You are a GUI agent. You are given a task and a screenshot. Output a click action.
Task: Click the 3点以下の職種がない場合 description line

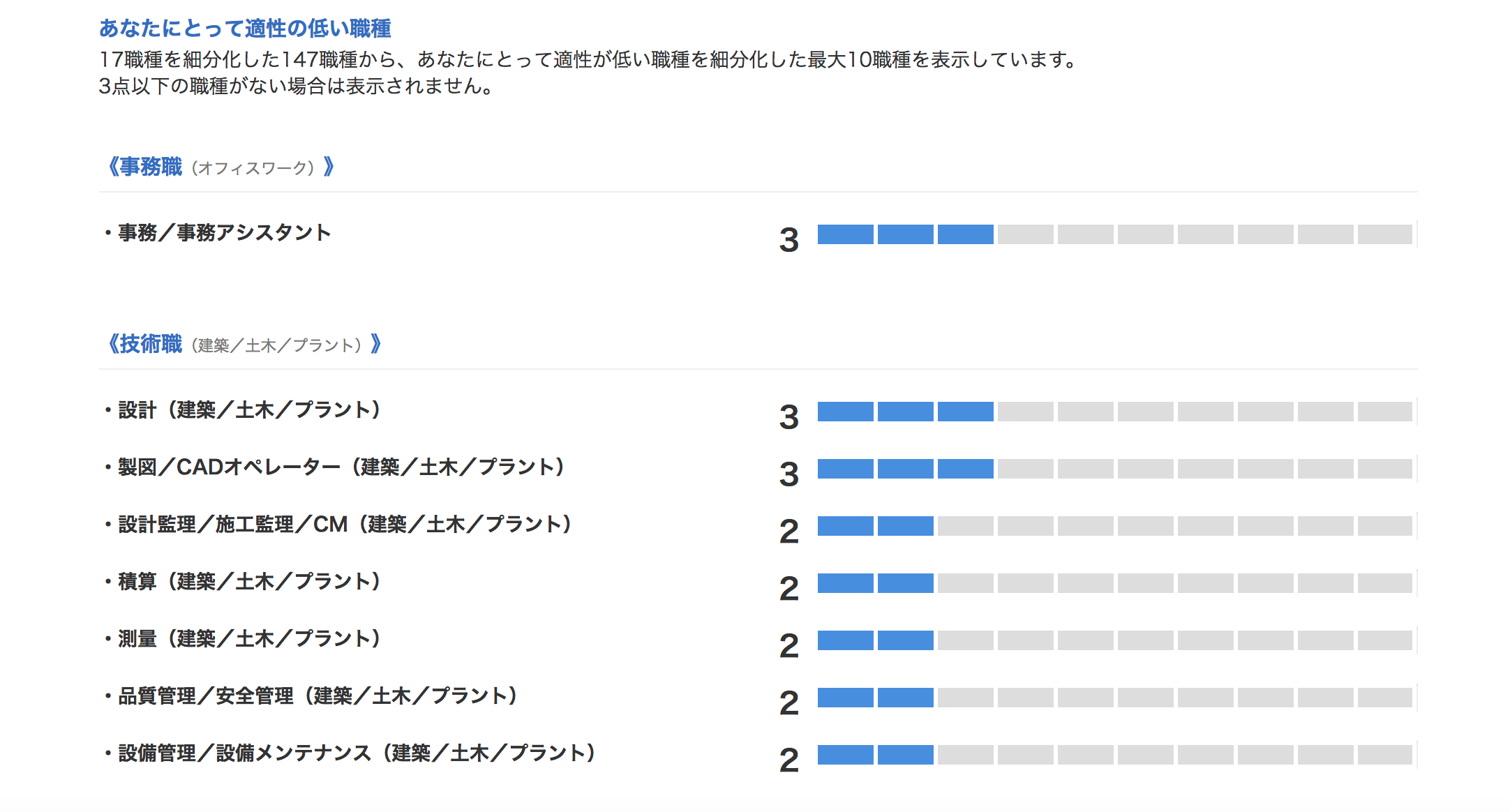pyautogui.click(x=297, y=87)
